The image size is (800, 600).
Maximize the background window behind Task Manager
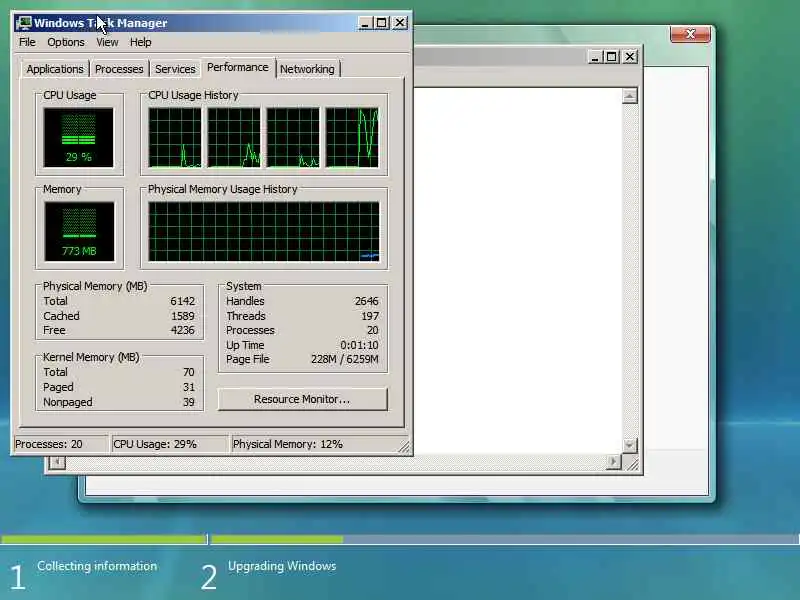pos(612,57)
